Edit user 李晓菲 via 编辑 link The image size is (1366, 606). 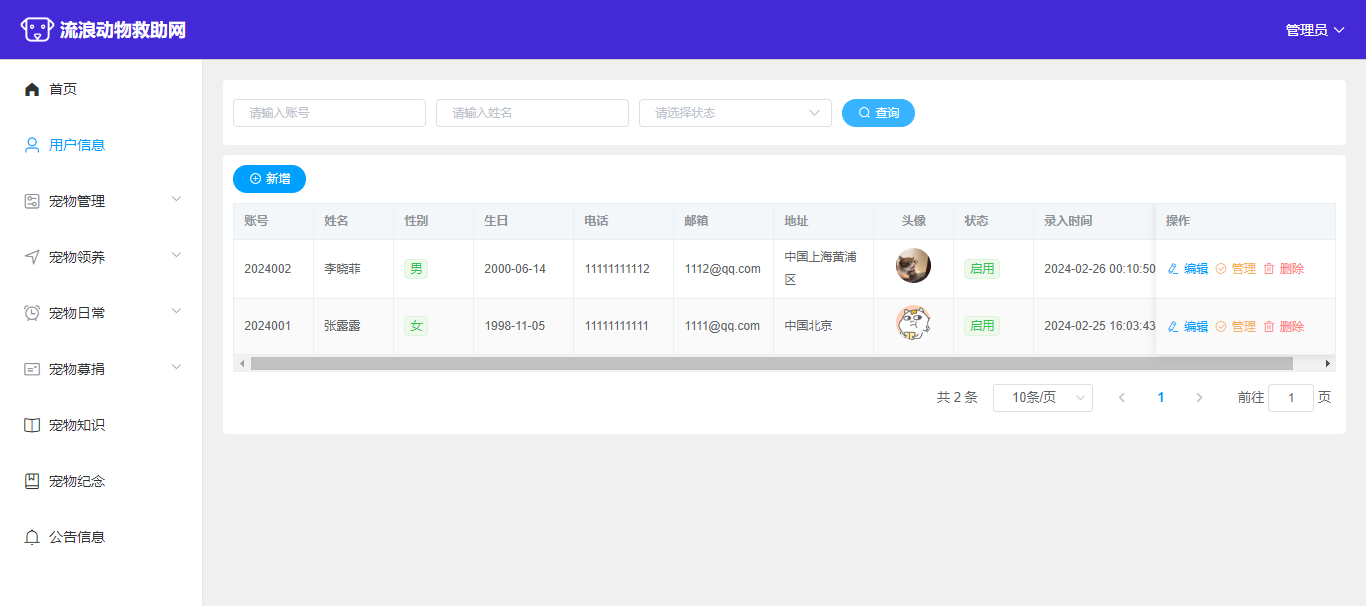coord(1188,269)
